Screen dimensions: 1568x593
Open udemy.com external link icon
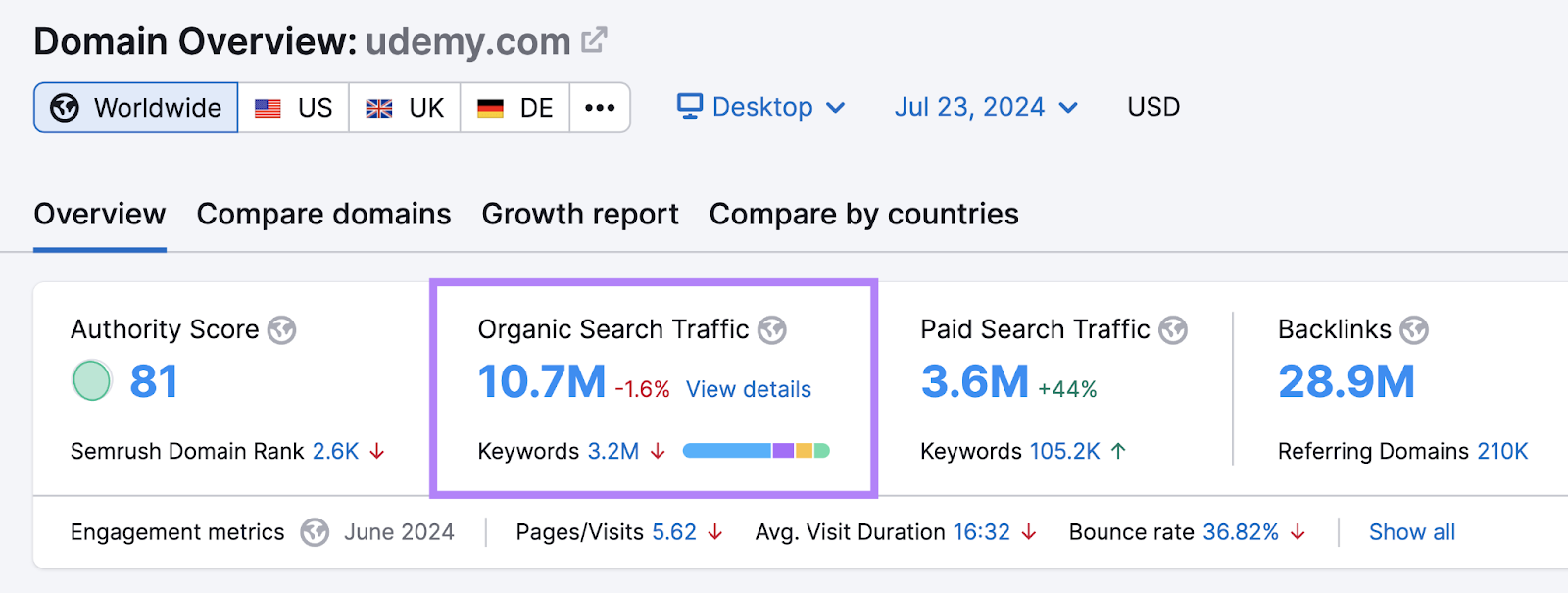tap(594, 40)
